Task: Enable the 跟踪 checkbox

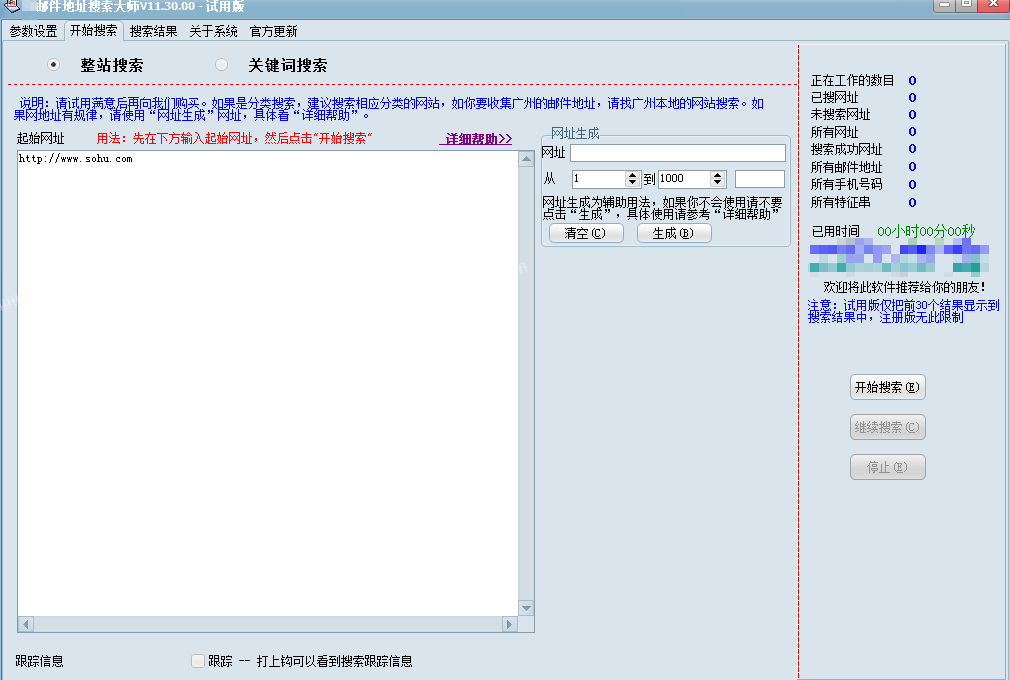Action: [x=198, y=661]
